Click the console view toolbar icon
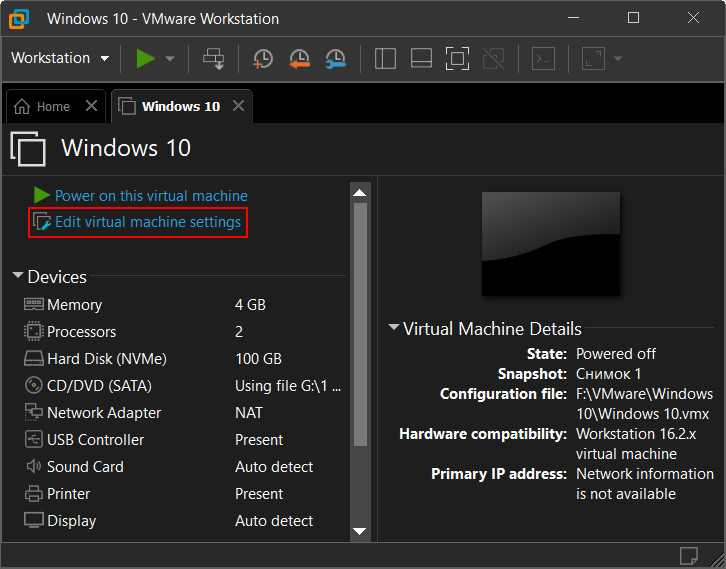The height and width of the screenshot is (569, 726). pos(544,59)
